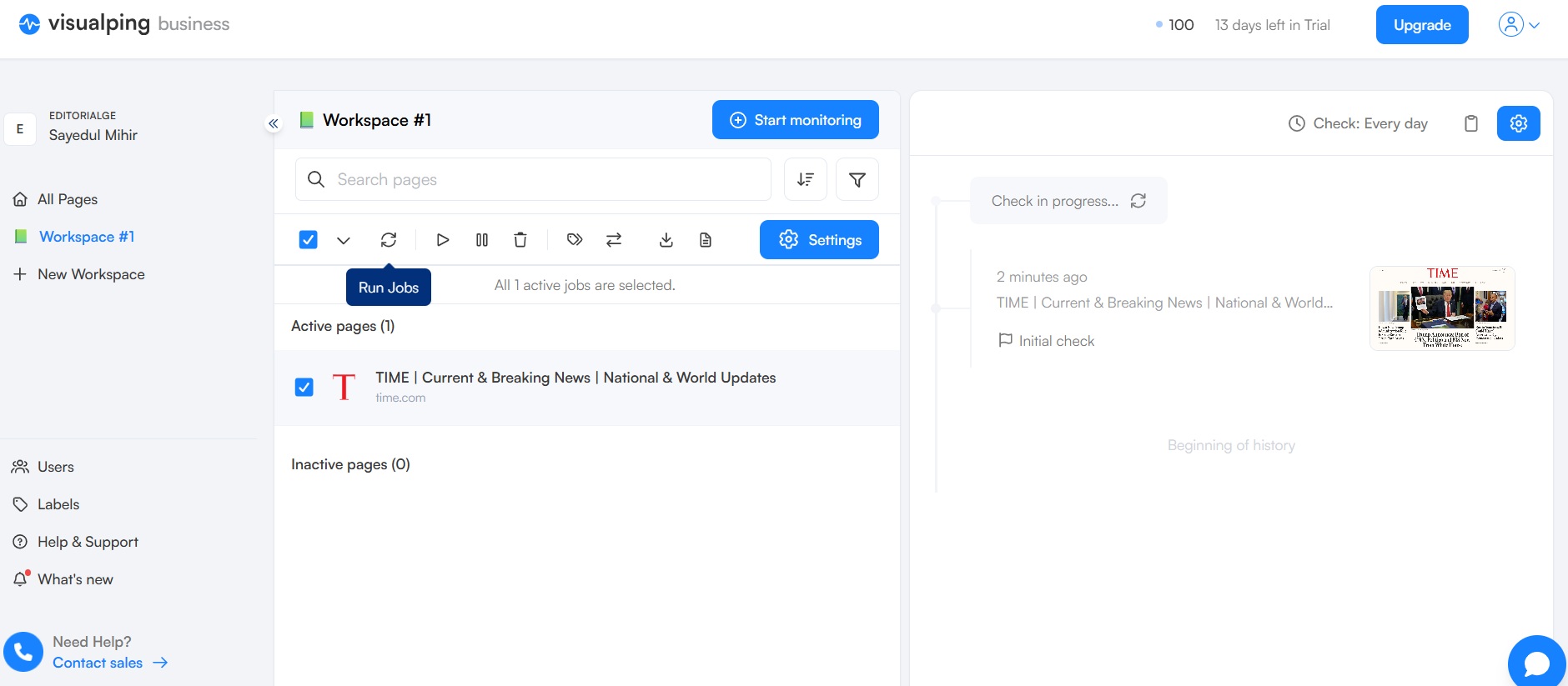This screenshot has width=1568, height=686.
Task: Click the move transfer arrows icon
Action: (614, 240)
